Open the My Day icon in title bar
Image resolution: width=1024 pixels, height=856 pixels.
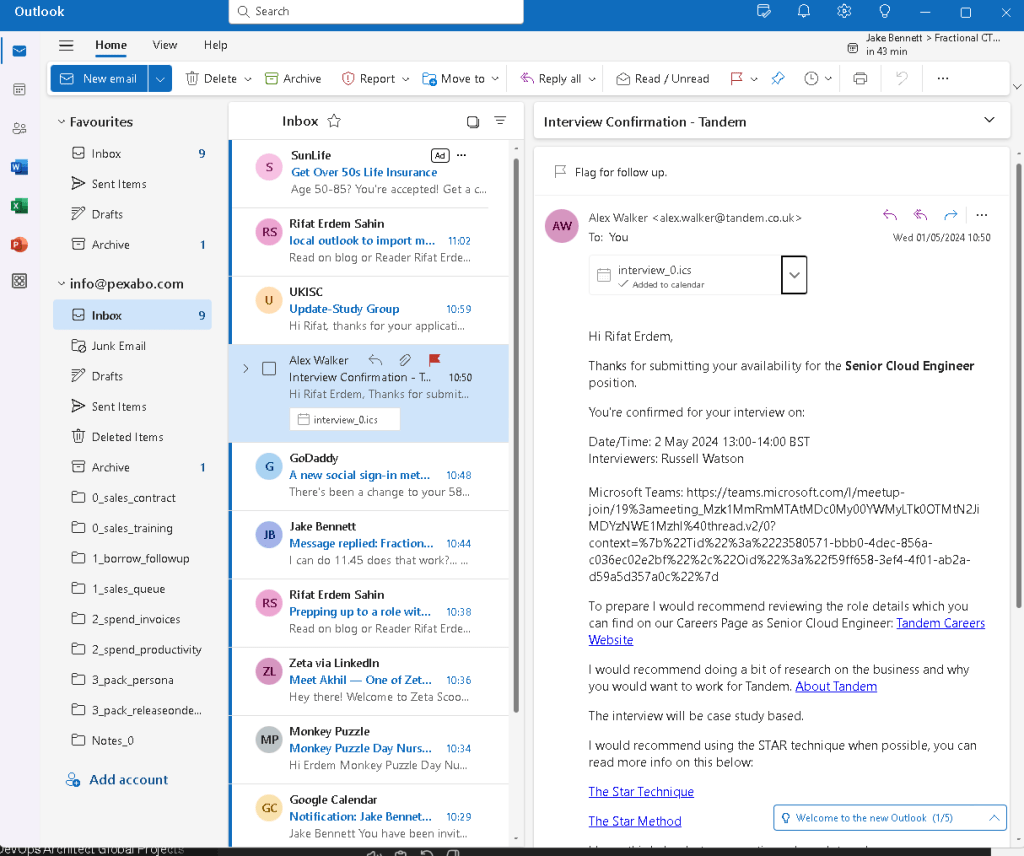[763, 11]
